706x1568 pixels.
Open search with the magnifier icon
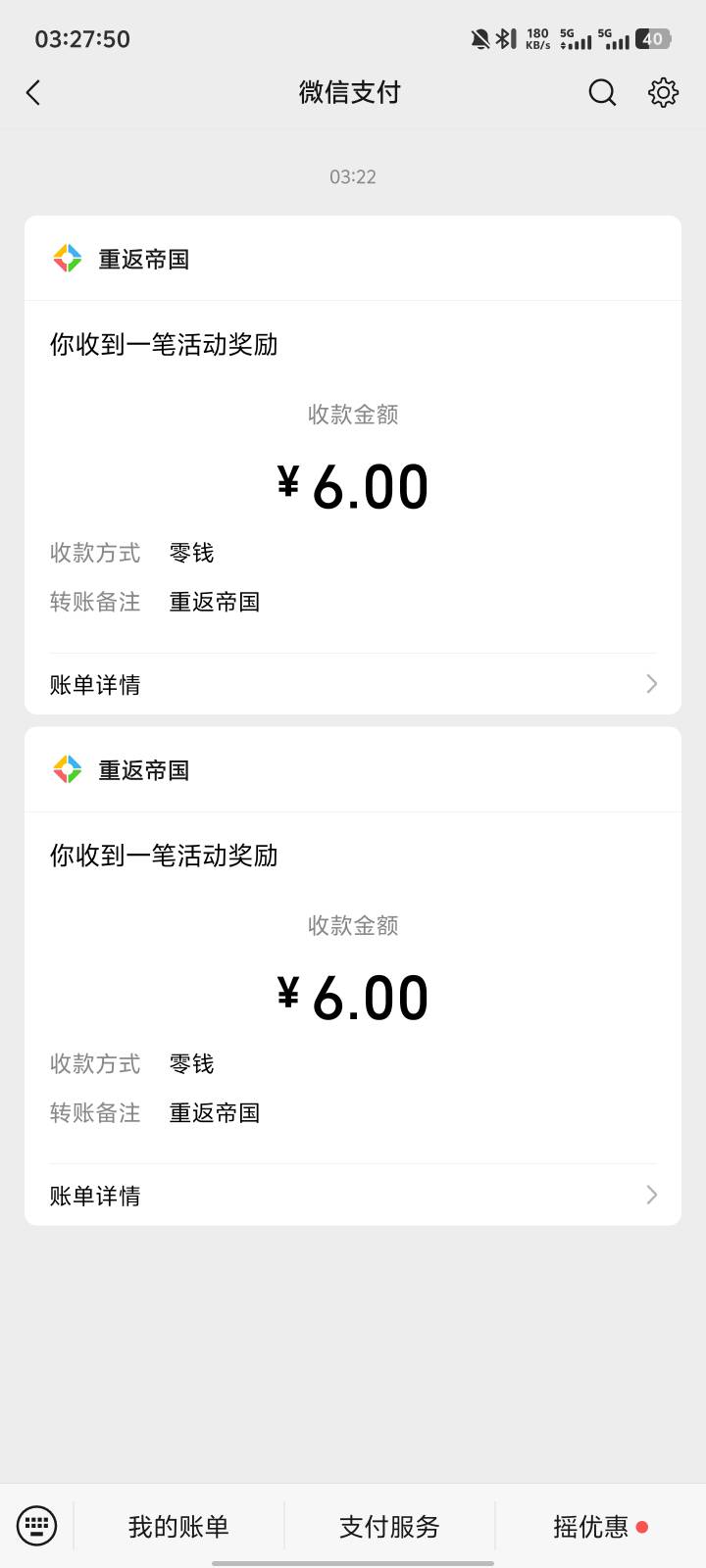(602, 93)
